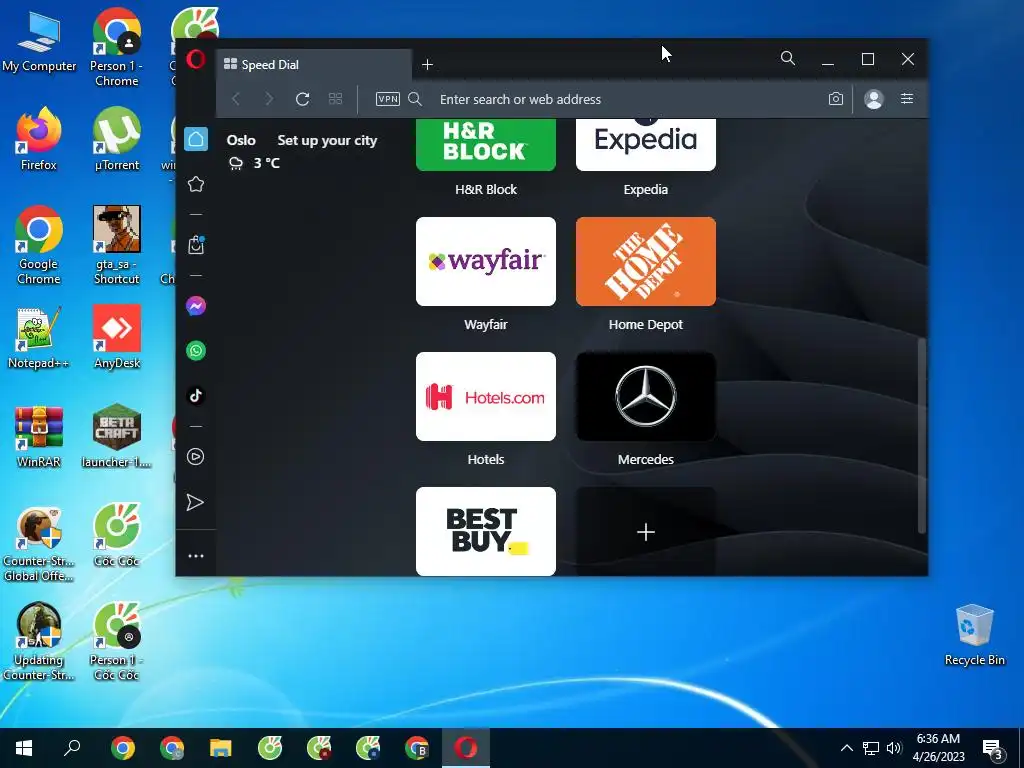The height and width of the screenshot is (768, 1024).
Task: Toggle the VPN badge
Action: coord(387,99)
